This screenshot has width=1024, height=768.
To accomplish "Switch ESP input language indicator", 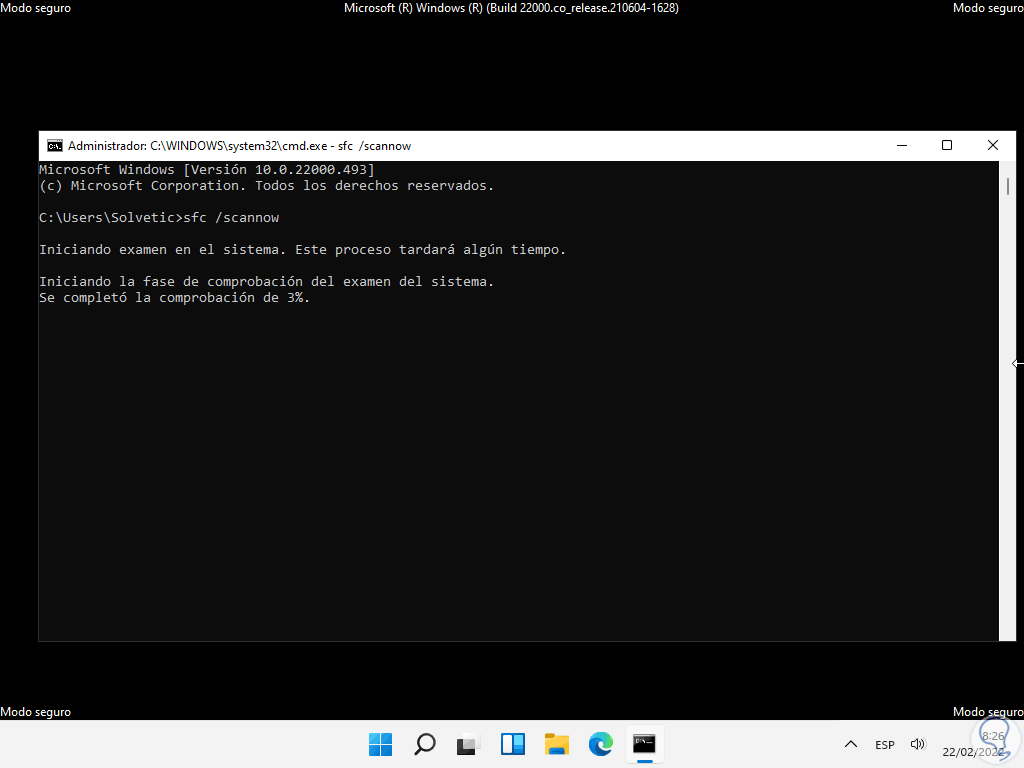I will [x=885, y=744].
